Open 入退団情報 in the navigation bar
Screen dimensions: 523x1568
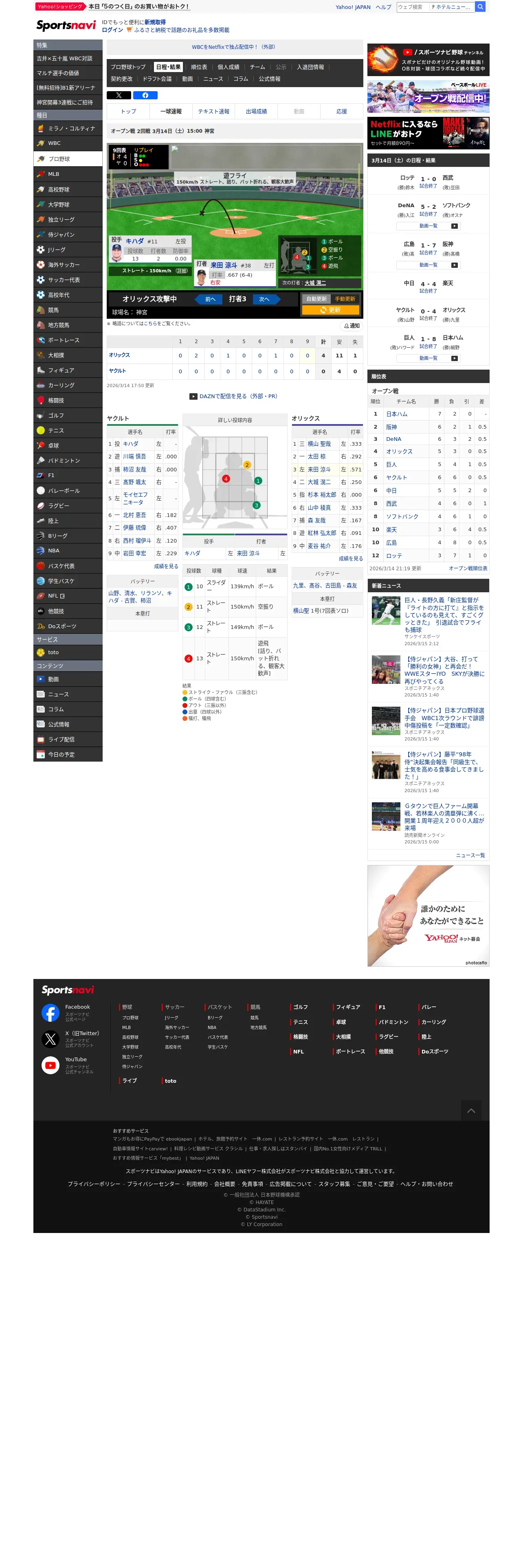click(310, 67)
